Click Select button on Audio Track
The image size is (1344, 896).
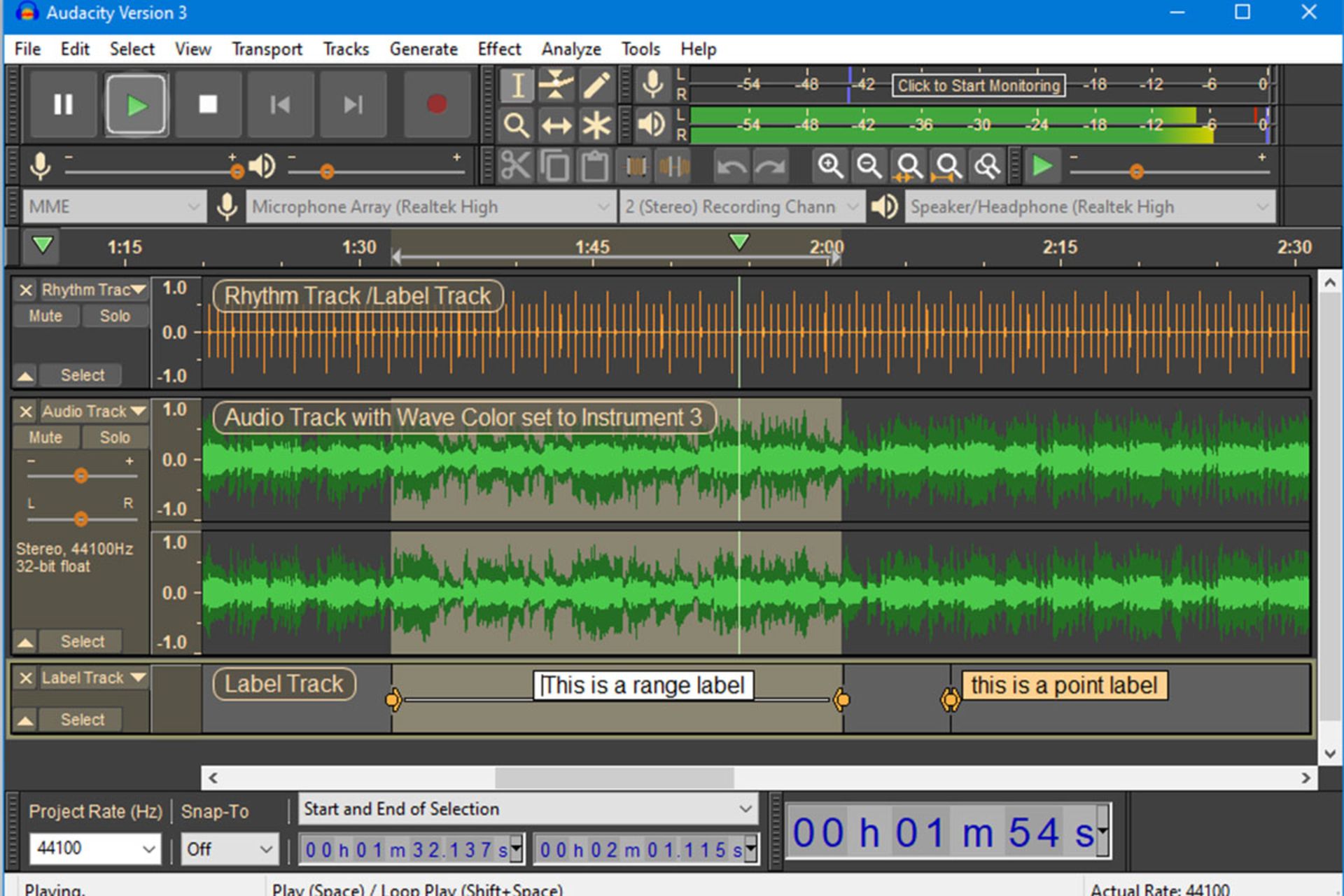point(81,641)
